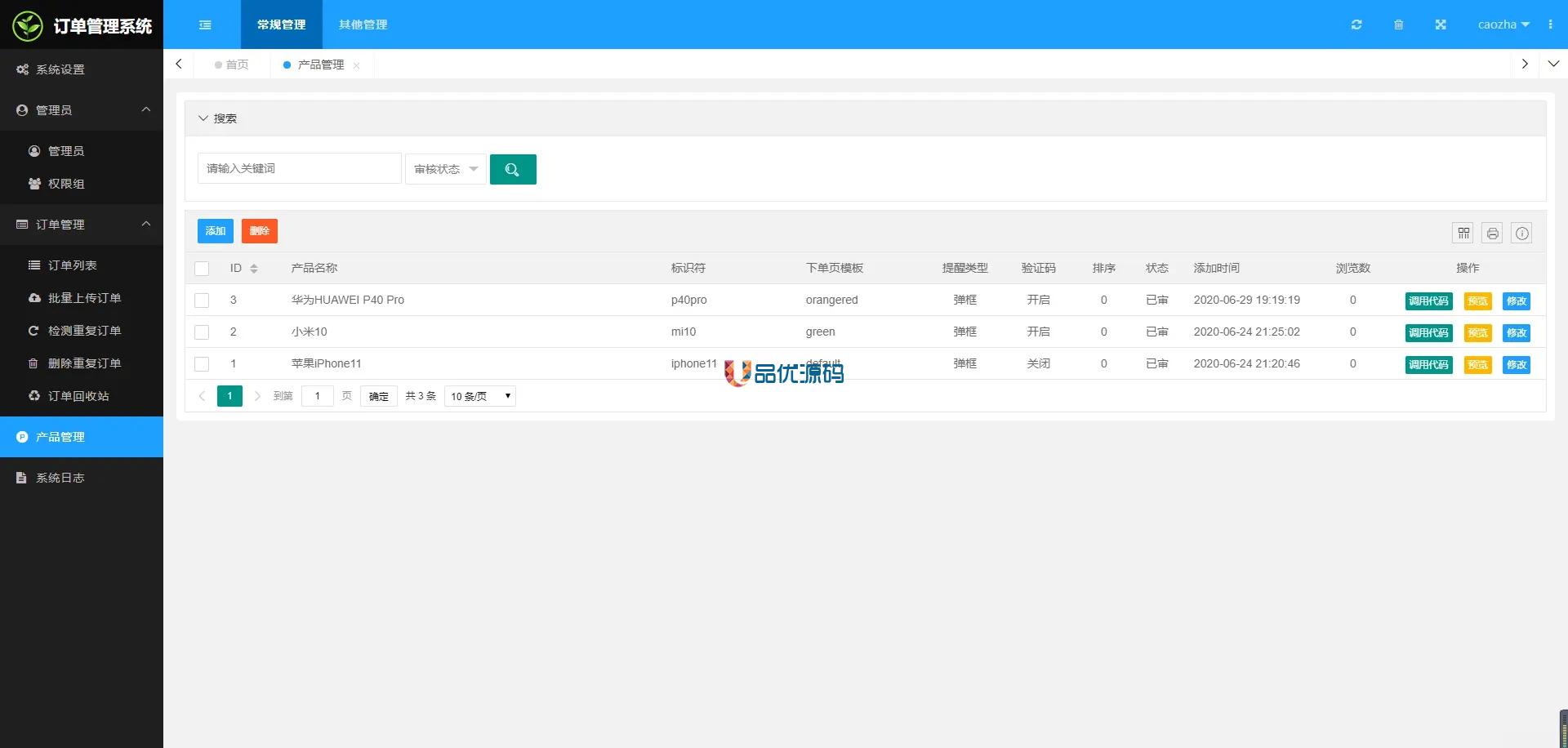Click the refresh icon in top bar
This screenshot has width=1568, height=748.
coord(1356,24)
